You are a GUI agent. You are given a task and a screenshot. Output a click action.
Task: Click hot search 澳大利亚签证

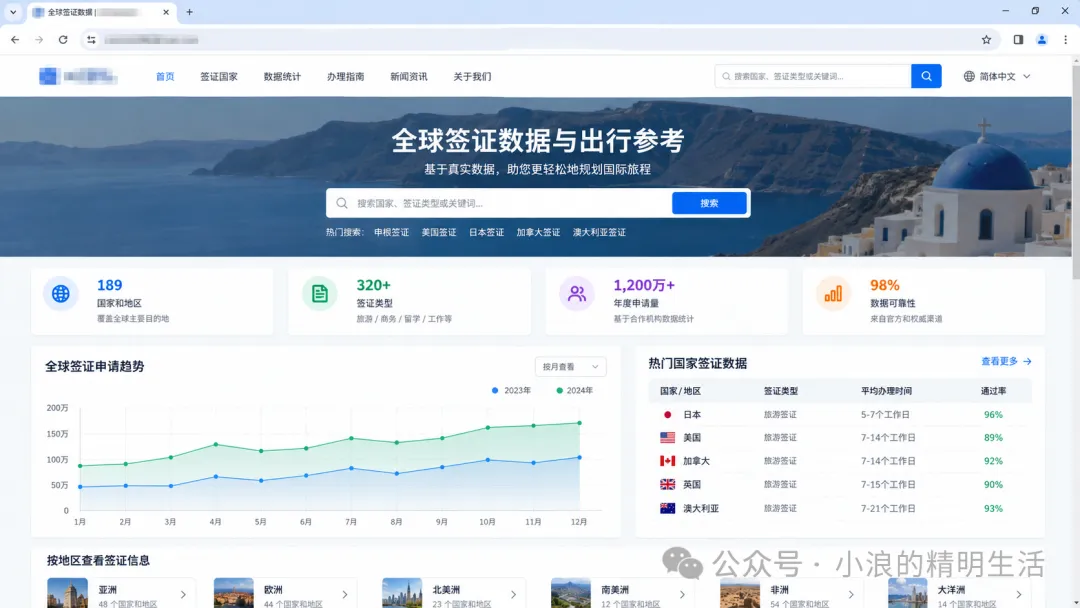coord(599,233)
